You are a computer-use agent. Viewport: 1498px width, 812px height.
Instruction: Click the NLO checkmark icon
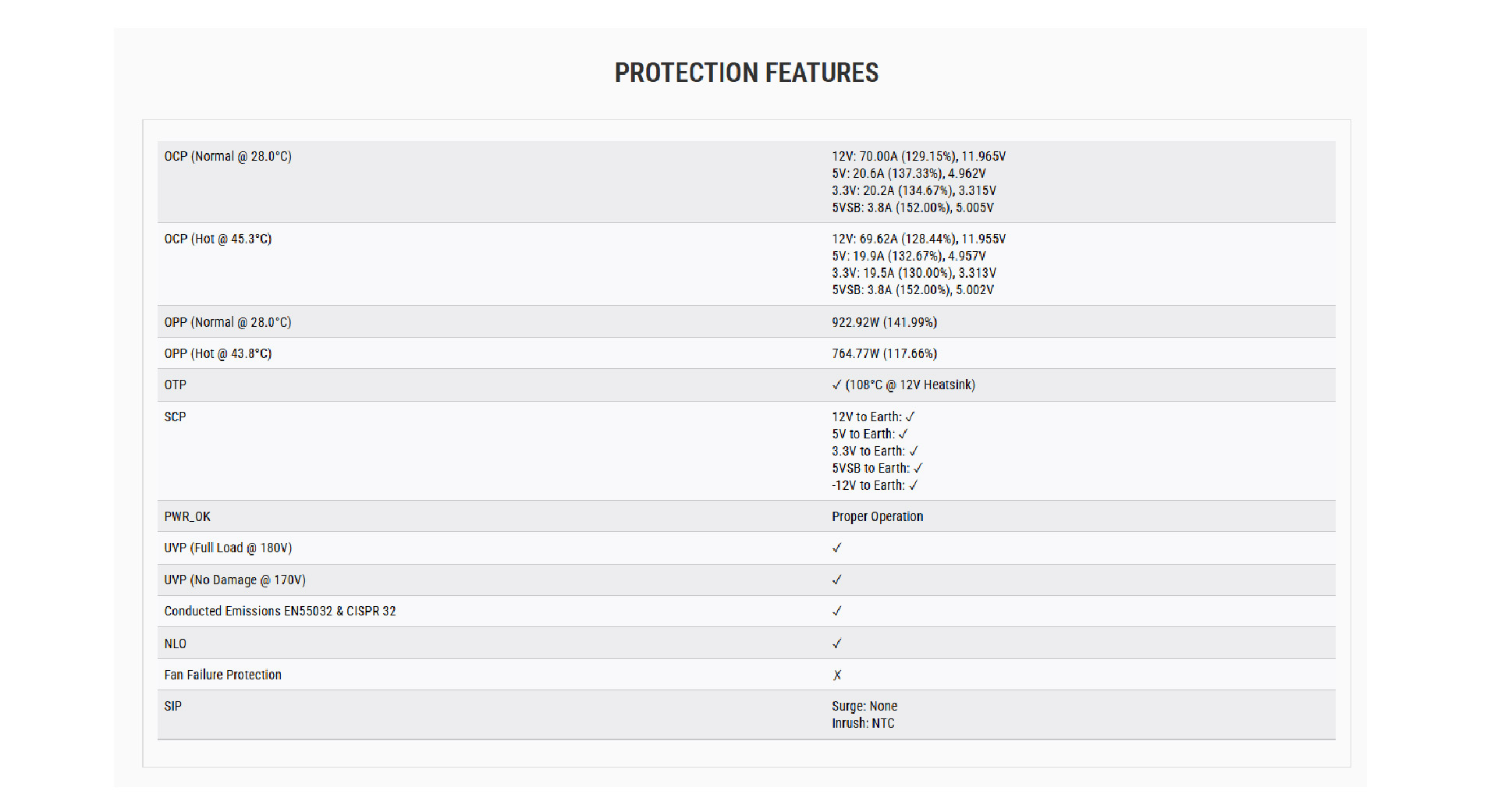point(836,644)
